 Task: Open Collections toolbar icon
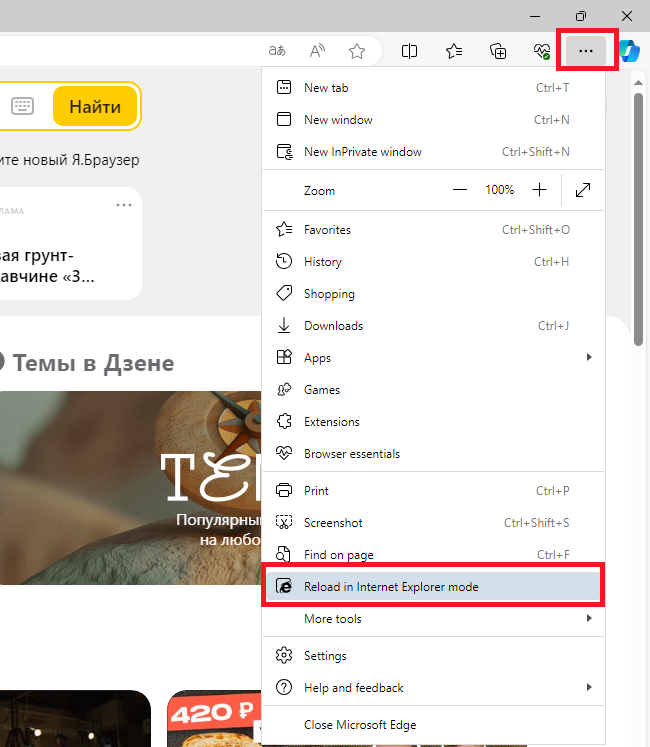pos(498,51)
